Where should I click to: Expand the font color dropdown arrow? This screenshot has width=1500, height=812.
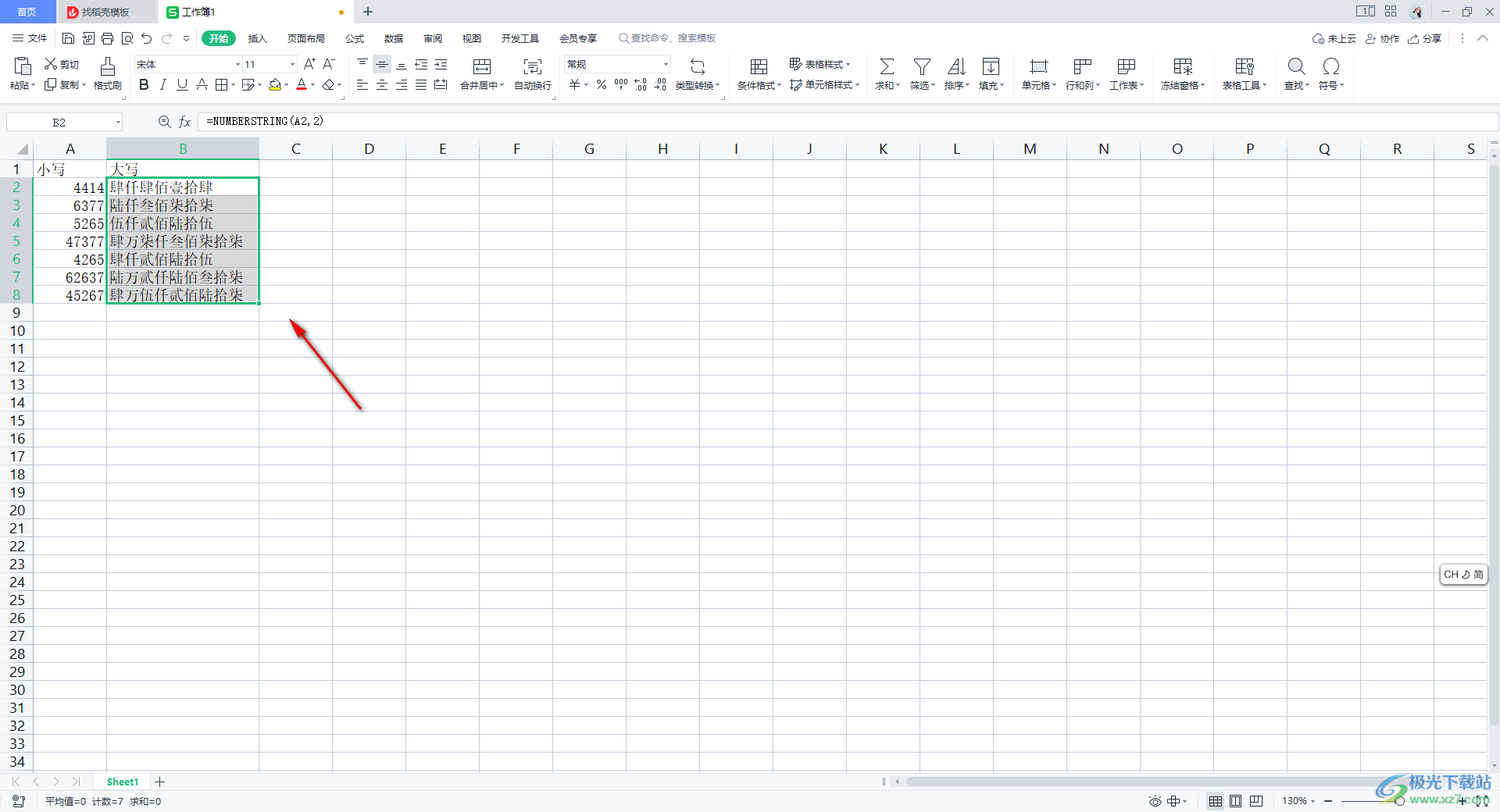click(313, 84)
